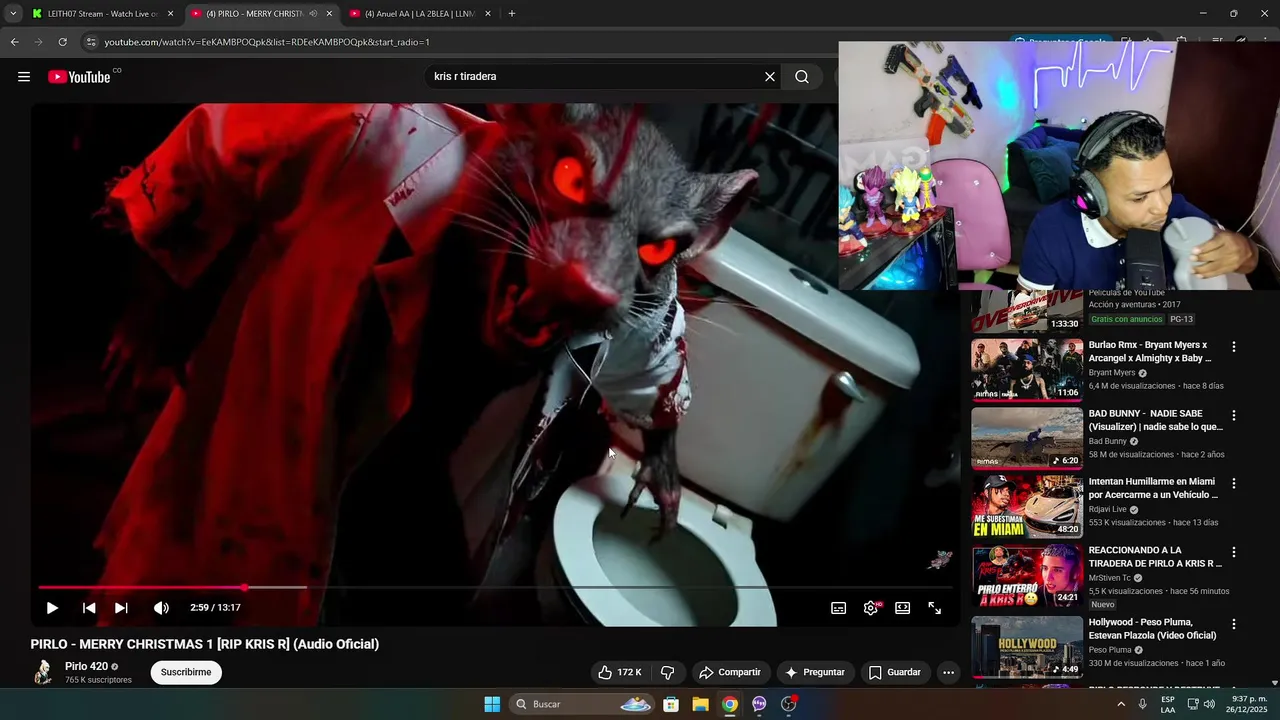Expand the tab search dropdown
The height and width of the screenshot is (720, 1280).
click(x=12, y=14)
